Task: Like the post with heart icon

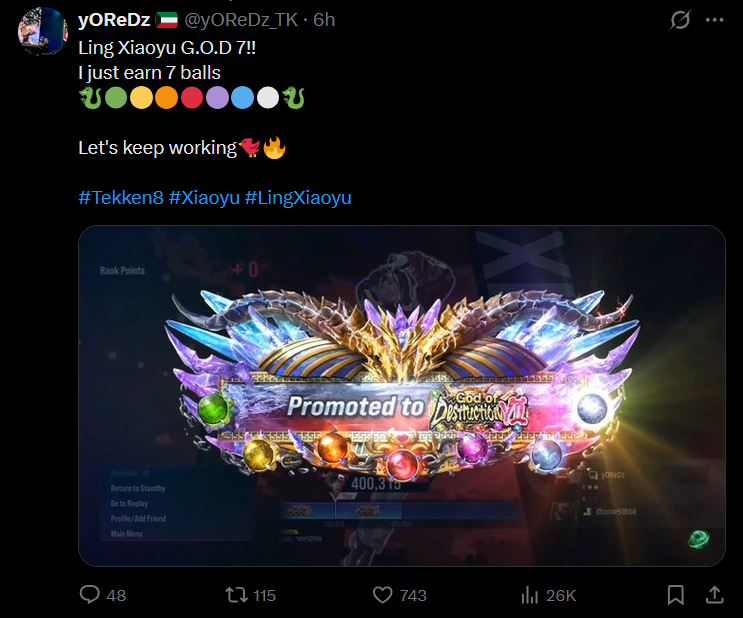Action: [x=382, y=595]
